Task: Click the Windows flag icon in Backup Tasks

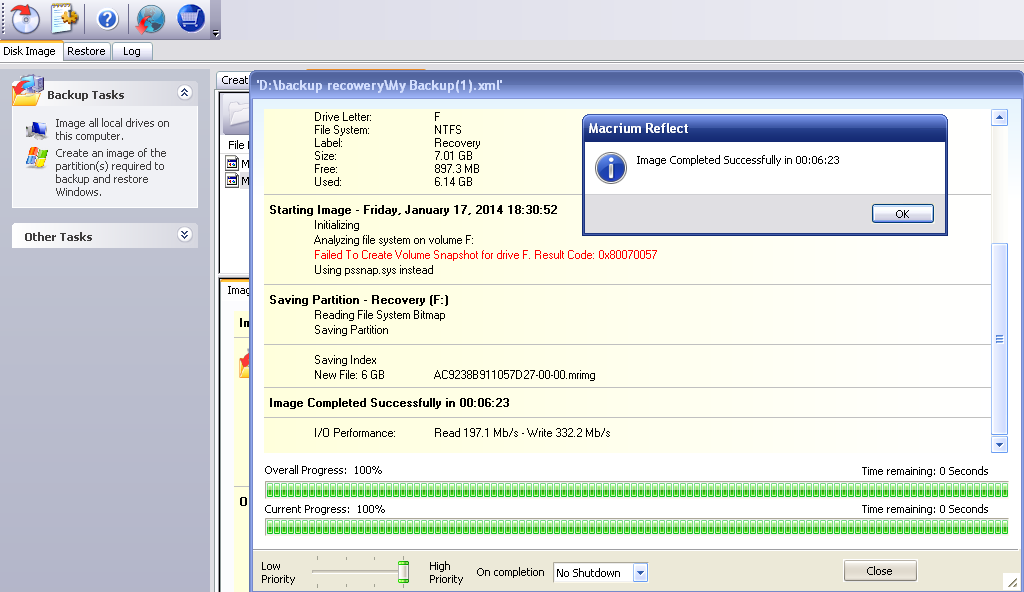Action: (37, 157)
